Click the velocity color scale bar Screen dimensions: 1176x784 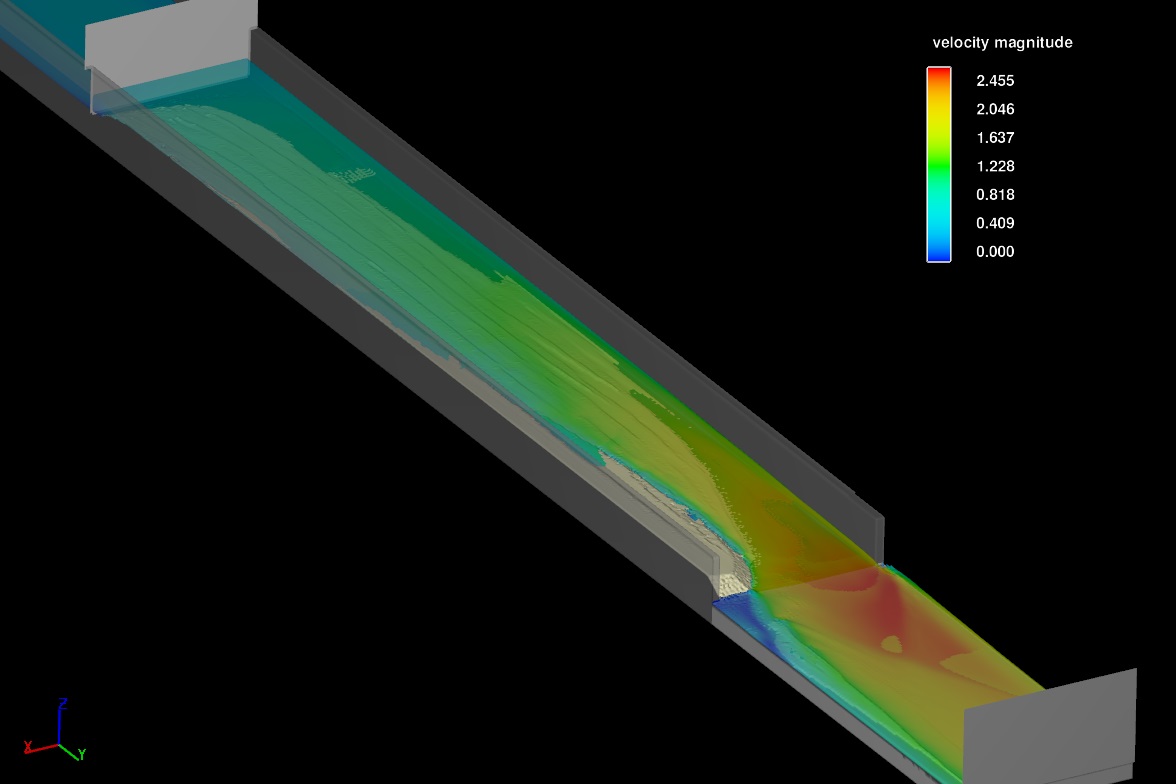(937, 165)
